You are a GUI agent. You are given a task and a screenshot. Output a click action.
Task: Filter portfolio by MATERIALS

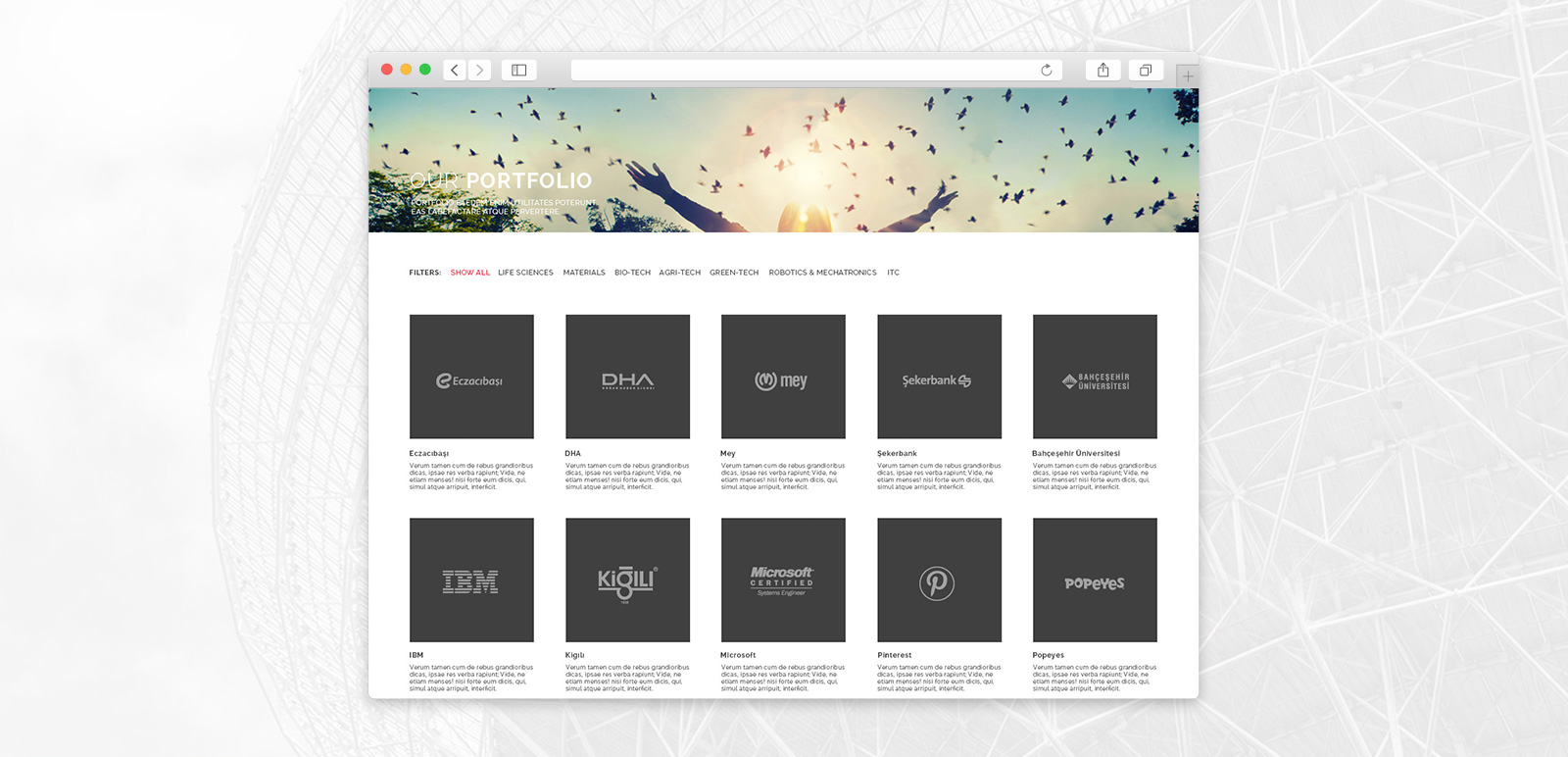[x=584, y=273]
